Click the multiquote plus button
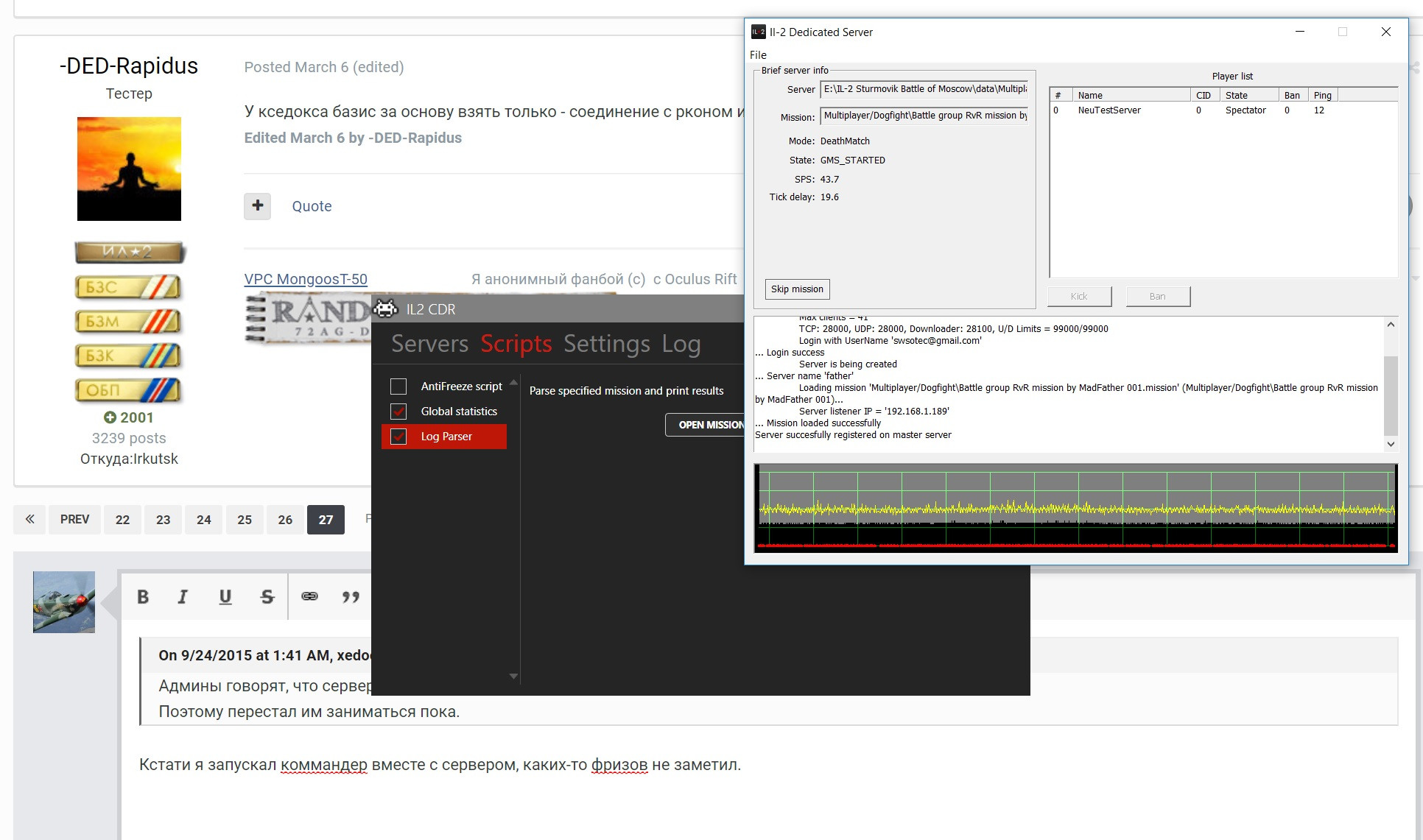Viewport: 1423px width, 840px height. [258, 206]
